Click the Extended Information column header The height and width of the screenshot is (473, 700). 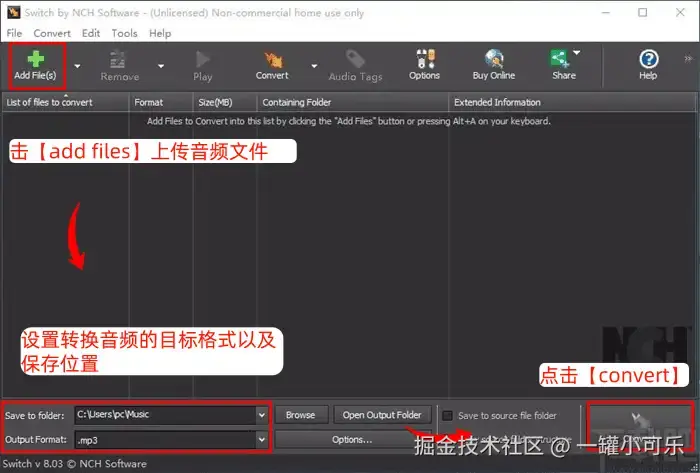[x=573, y=102]
